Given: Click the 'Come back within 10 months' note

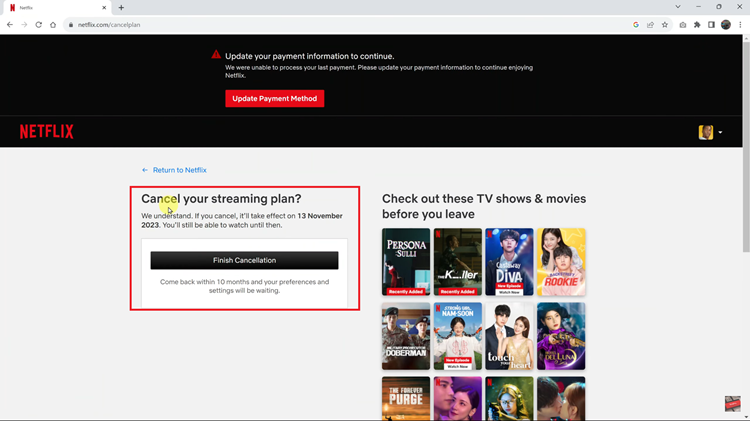Looking at the screenshot, I should point(244,286).
